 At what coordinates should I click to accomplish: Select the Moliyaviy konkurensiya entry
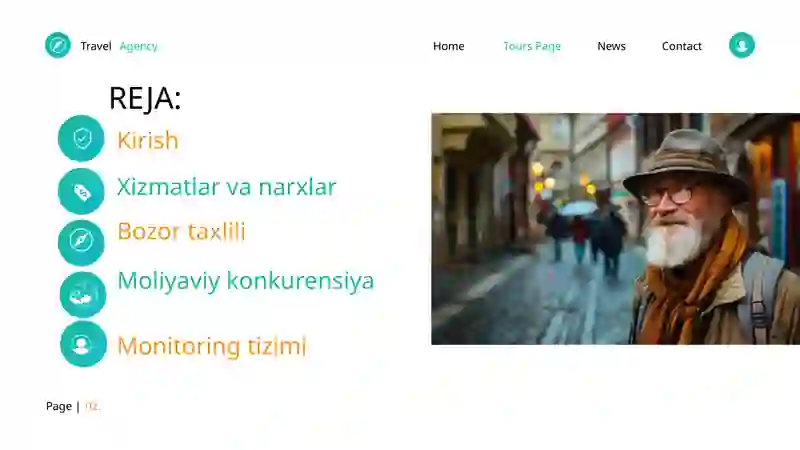(245, 281)
